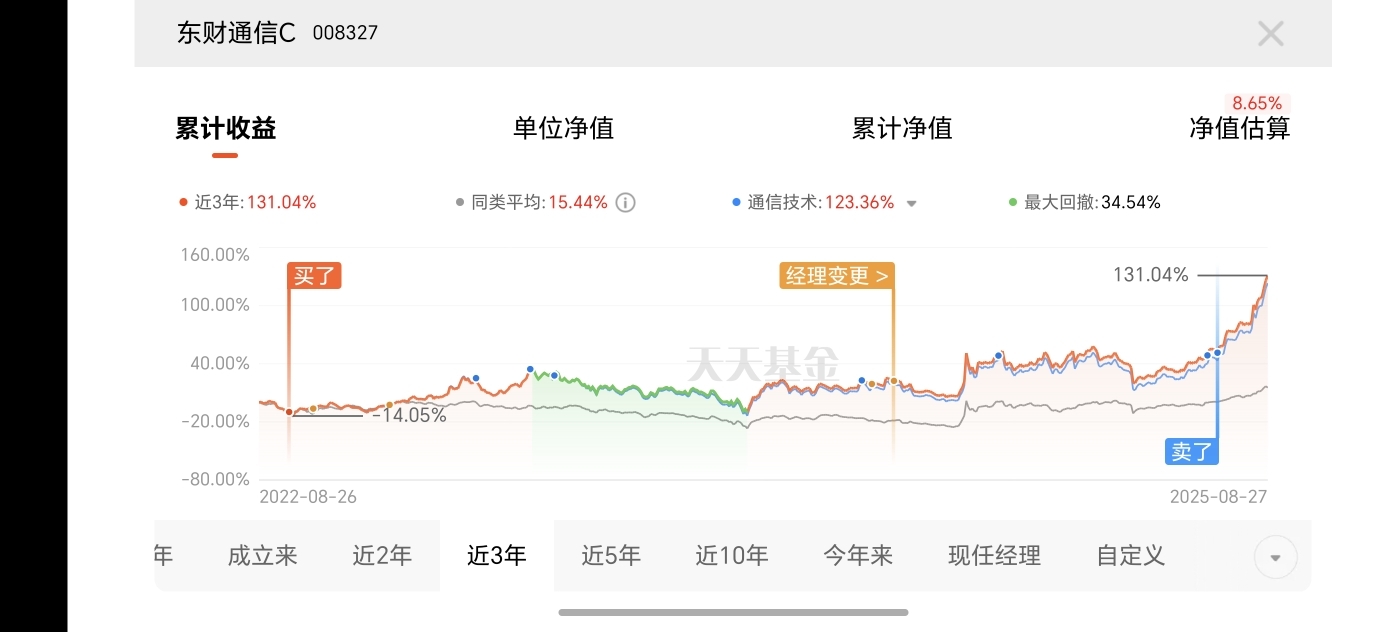Select the 近2年 time range
The height and width of the screenshot is (632, 1400).
[x=382, y=555]
